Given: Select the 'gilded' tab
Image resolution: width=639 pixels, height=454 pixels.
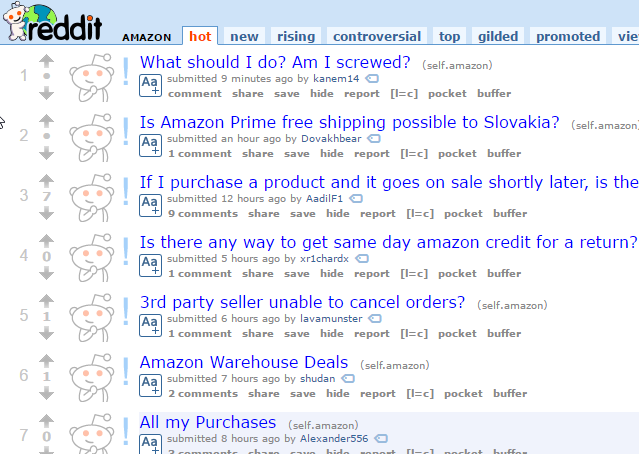Looking at the screenshot, I should click(x=498, y=36).
